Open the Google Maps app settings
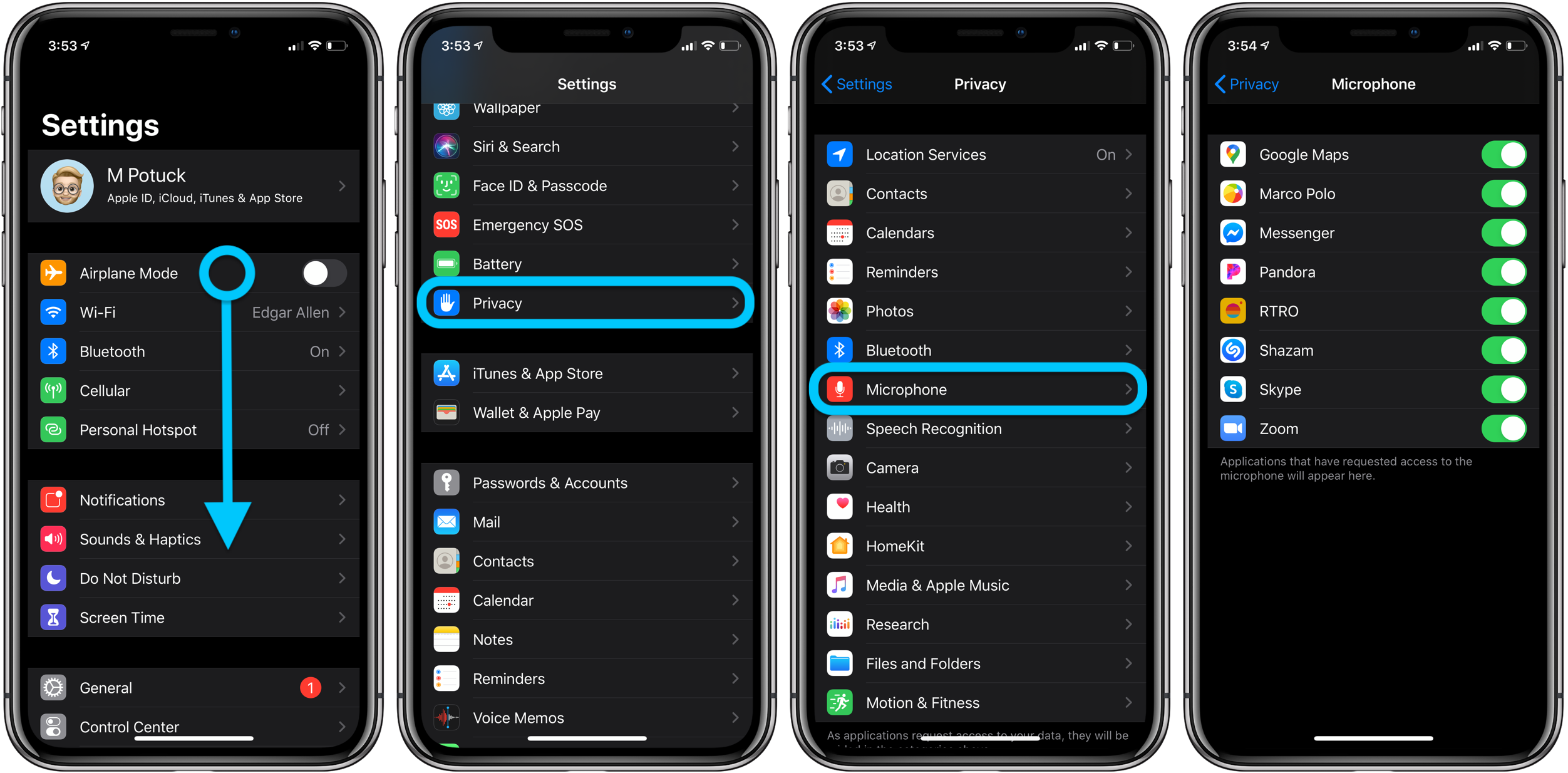This screenshot has width=1568, height=773. pyautogui.click(x=1300, y=155)
